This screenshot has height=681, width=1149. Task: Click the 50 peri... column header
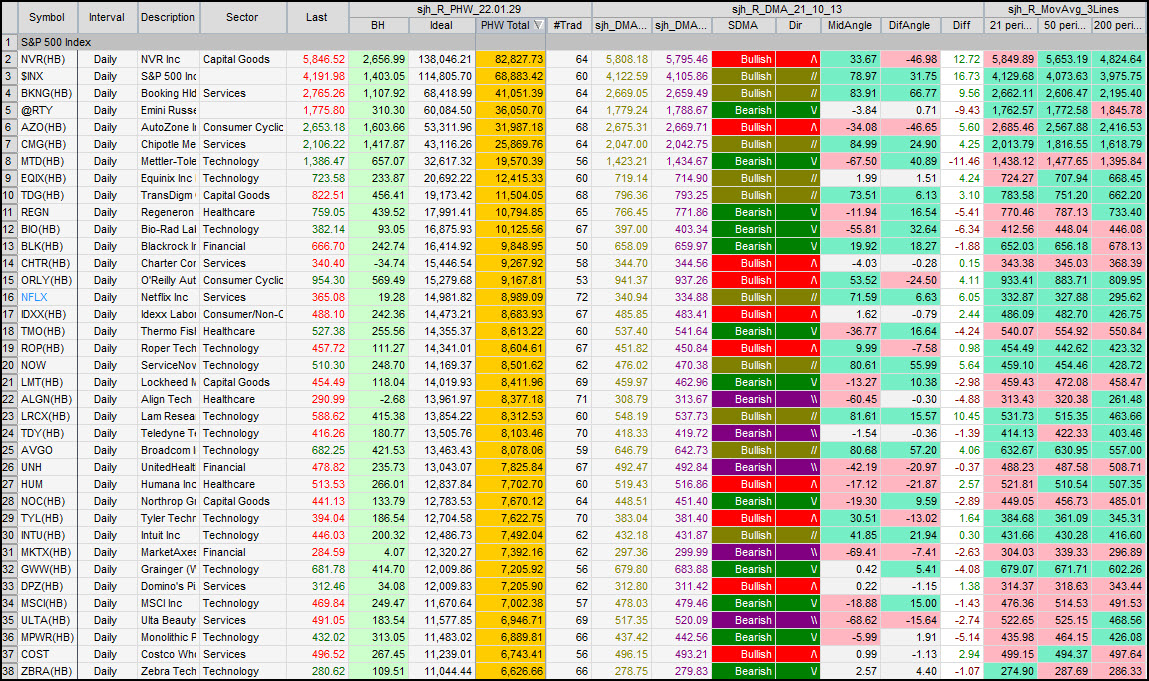tap(1064, 26)
